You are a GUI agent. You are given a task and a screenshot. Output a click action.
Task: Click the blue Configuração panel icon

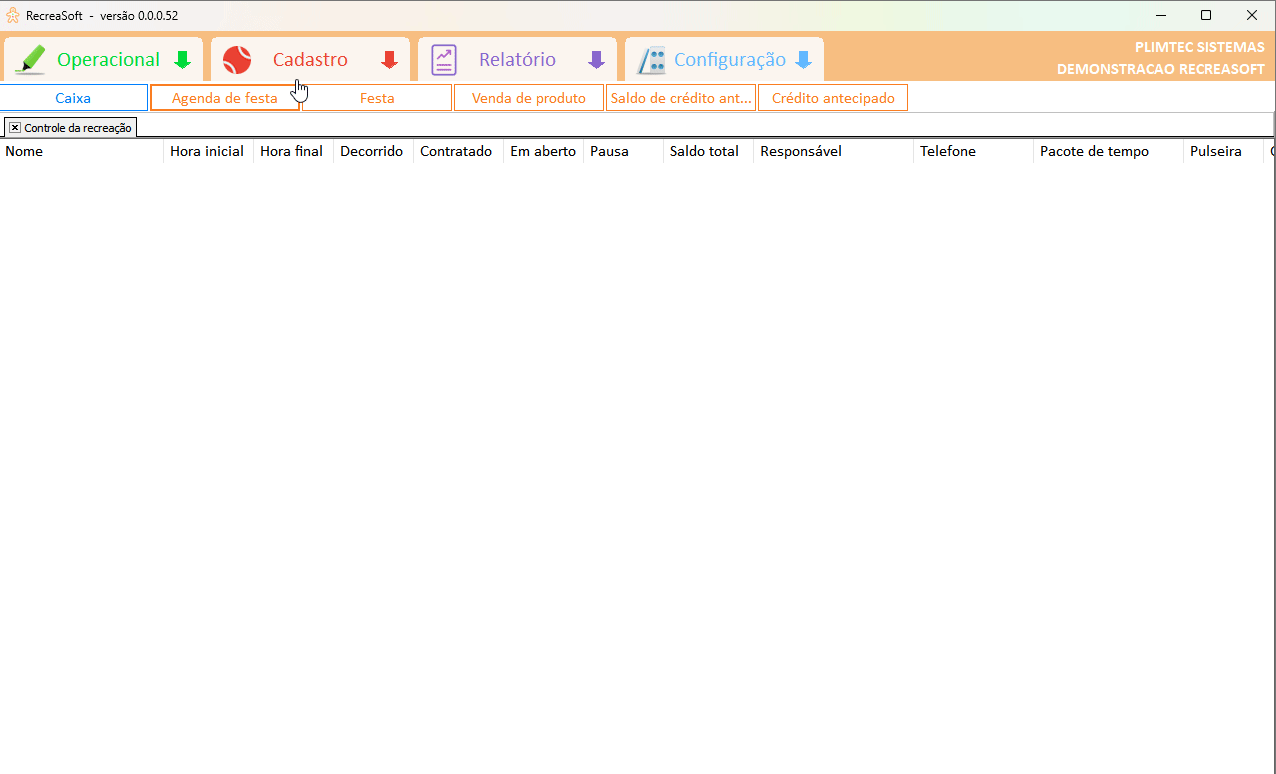pos(652,60)
